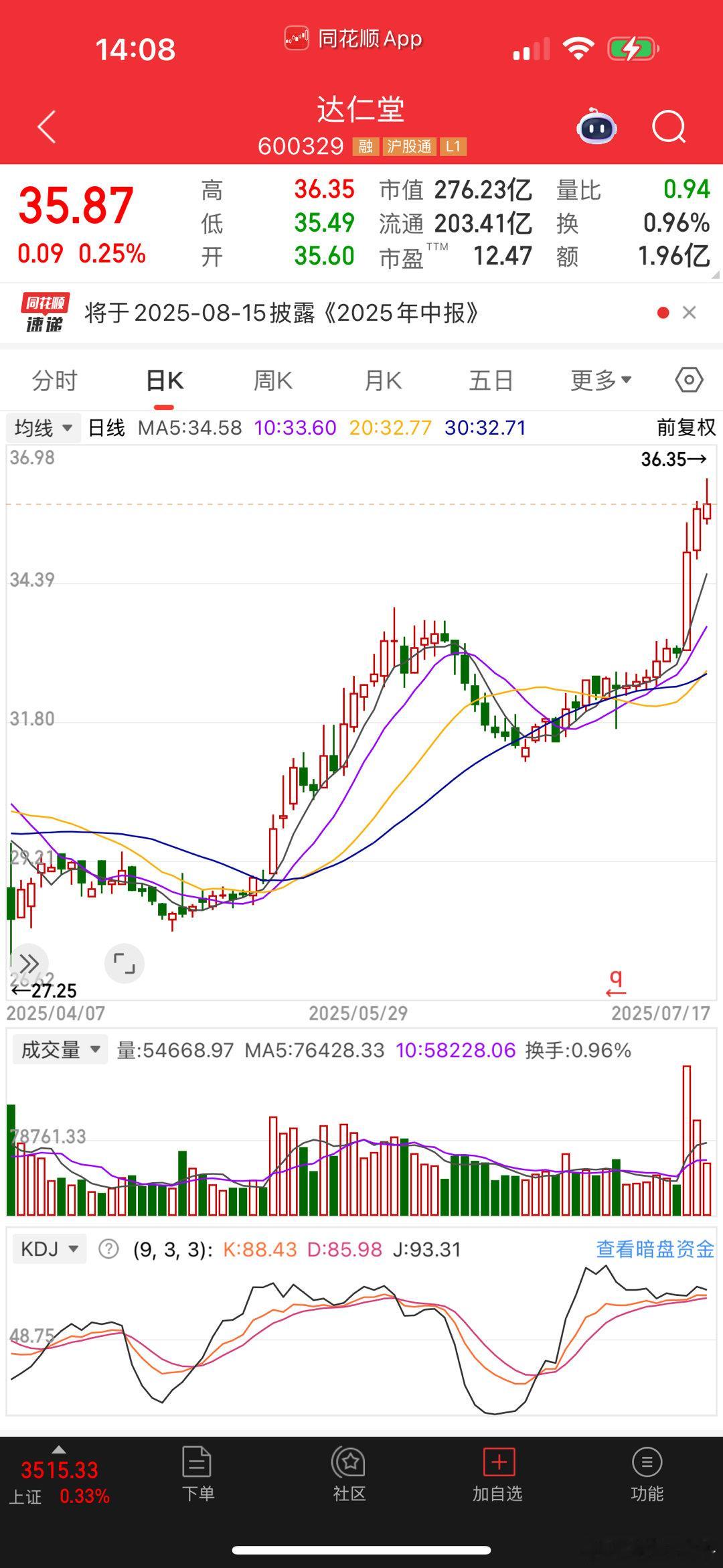Tap the 27.25 low label on chart
The width and height of the screenshot is (723, 1568).
(44, 991)
